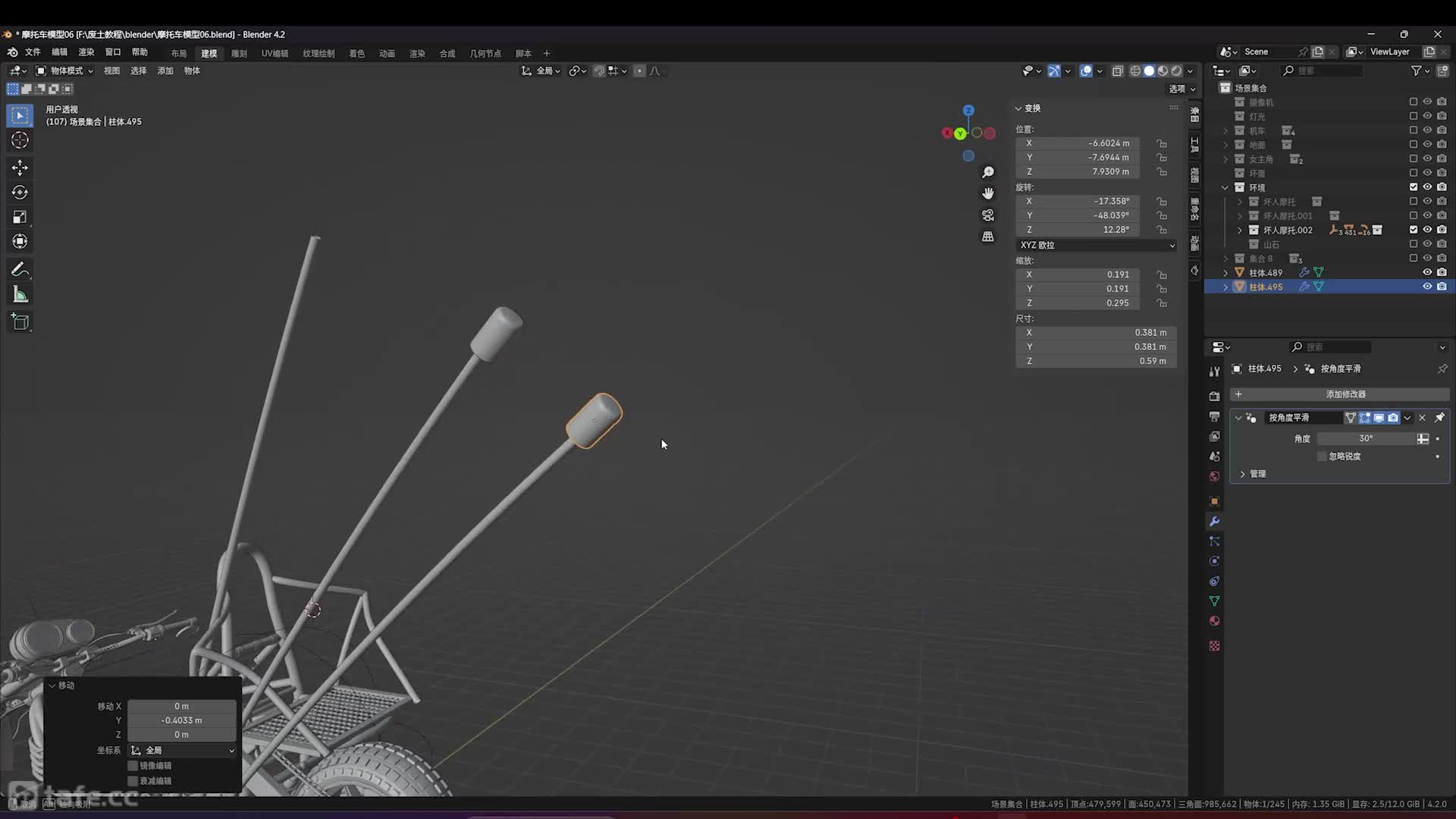Open the 编辑 menu

click(x=59, y=52)
